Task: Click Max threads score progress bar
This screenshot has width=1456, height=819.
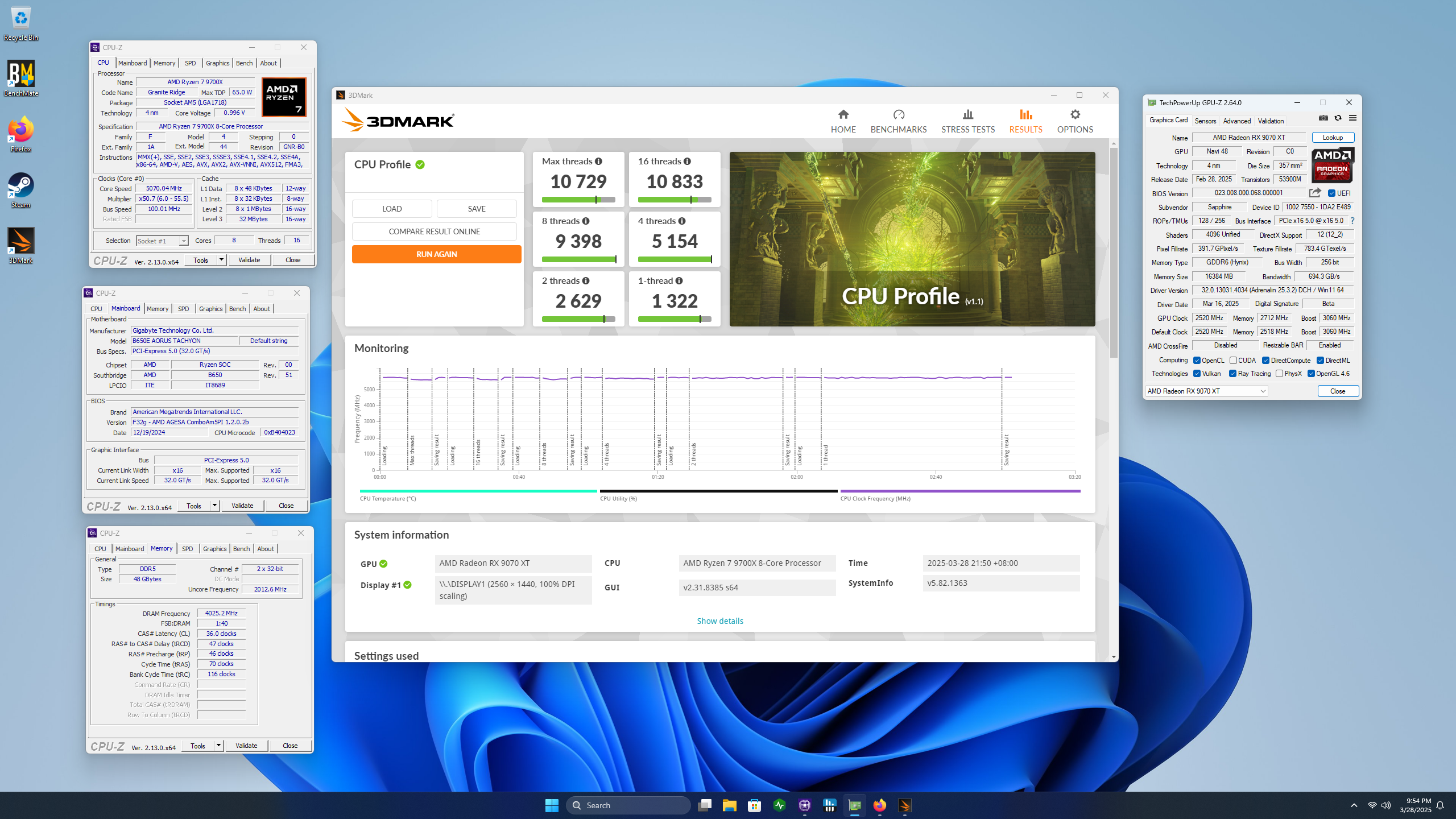Action: pyautogui.click(x=578, y=200)
